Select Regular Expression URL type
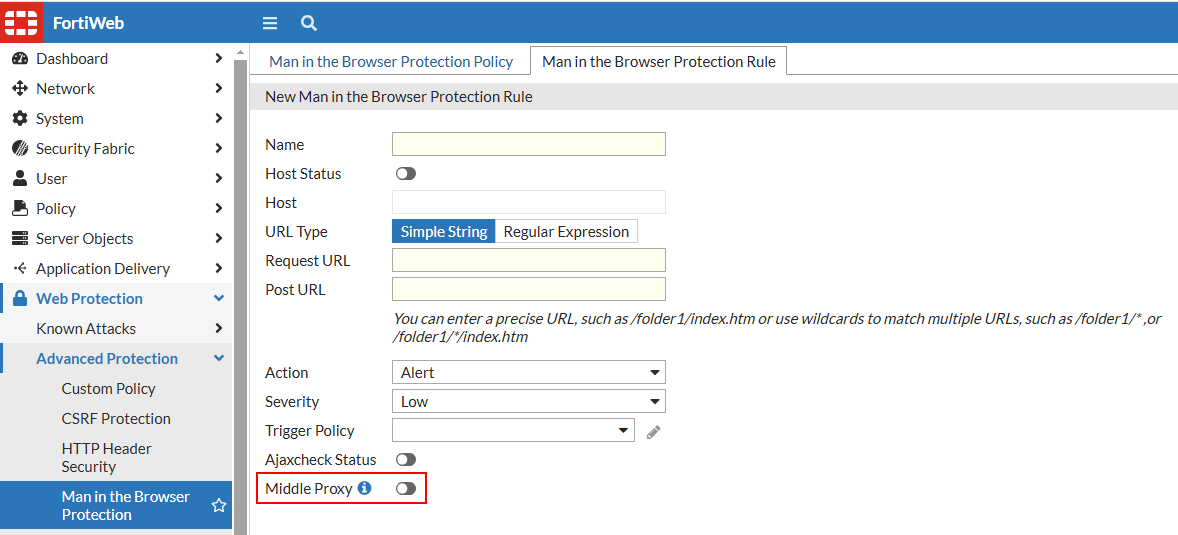 click(x=566, y=232)
